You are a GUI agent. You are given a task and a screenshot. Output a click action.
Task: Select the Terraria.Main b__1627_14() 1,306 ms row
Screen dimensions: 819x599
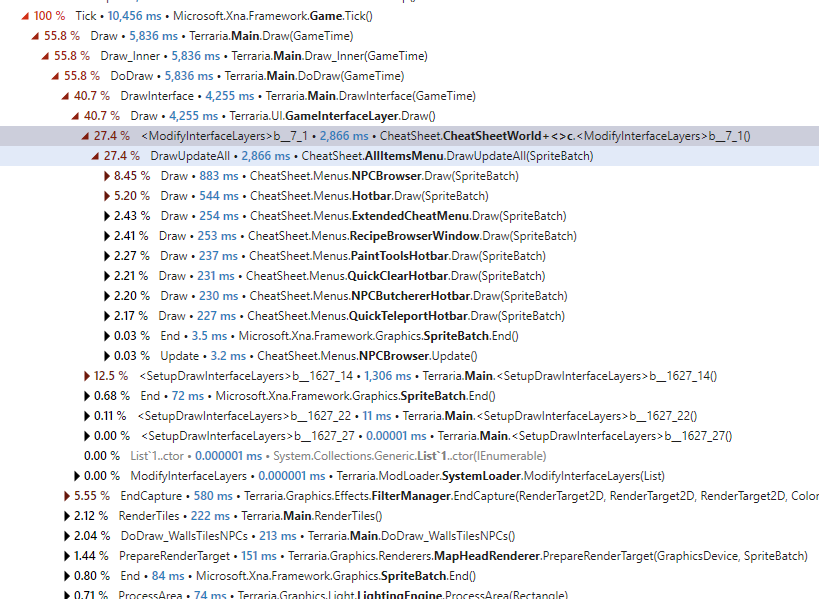tap(410, 376)
